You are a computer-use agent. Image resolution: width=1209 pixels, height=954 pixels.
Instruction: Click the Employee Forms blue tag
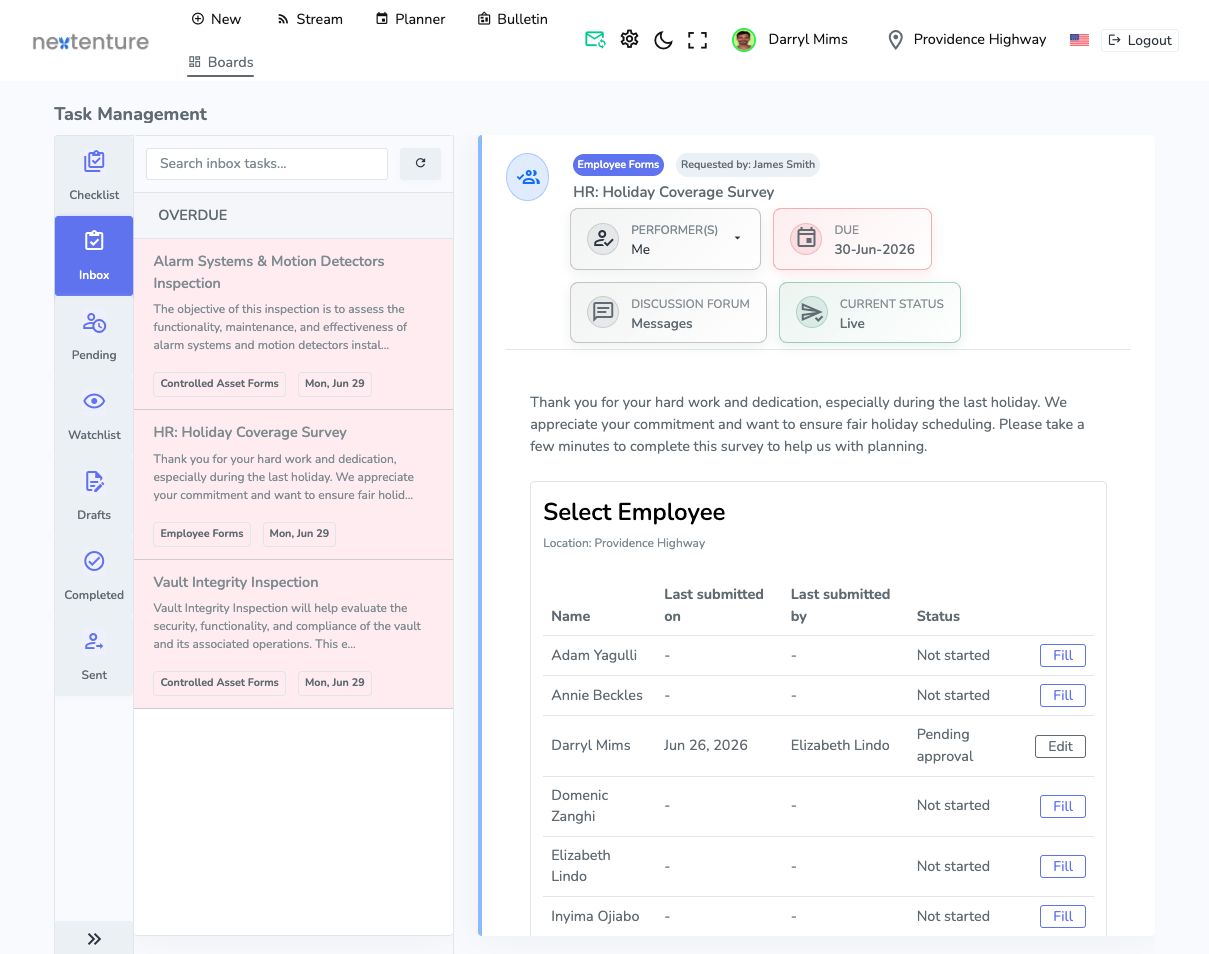(x=618, y=164)
